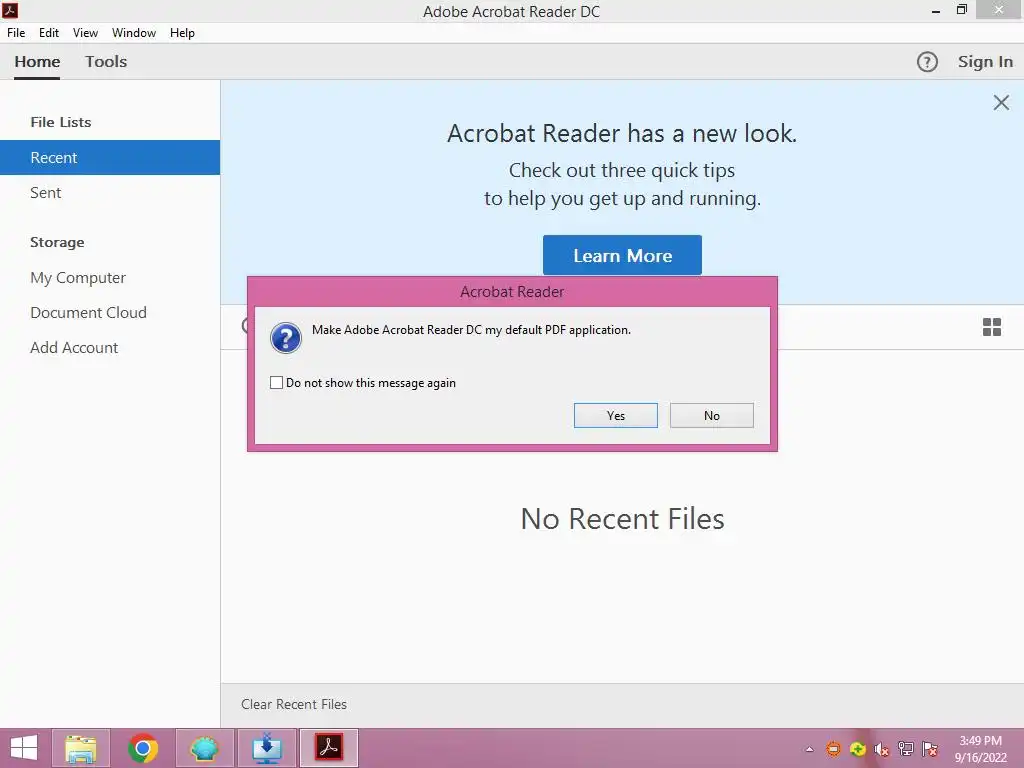Click Yes to set default PDF app

point(615,415)
